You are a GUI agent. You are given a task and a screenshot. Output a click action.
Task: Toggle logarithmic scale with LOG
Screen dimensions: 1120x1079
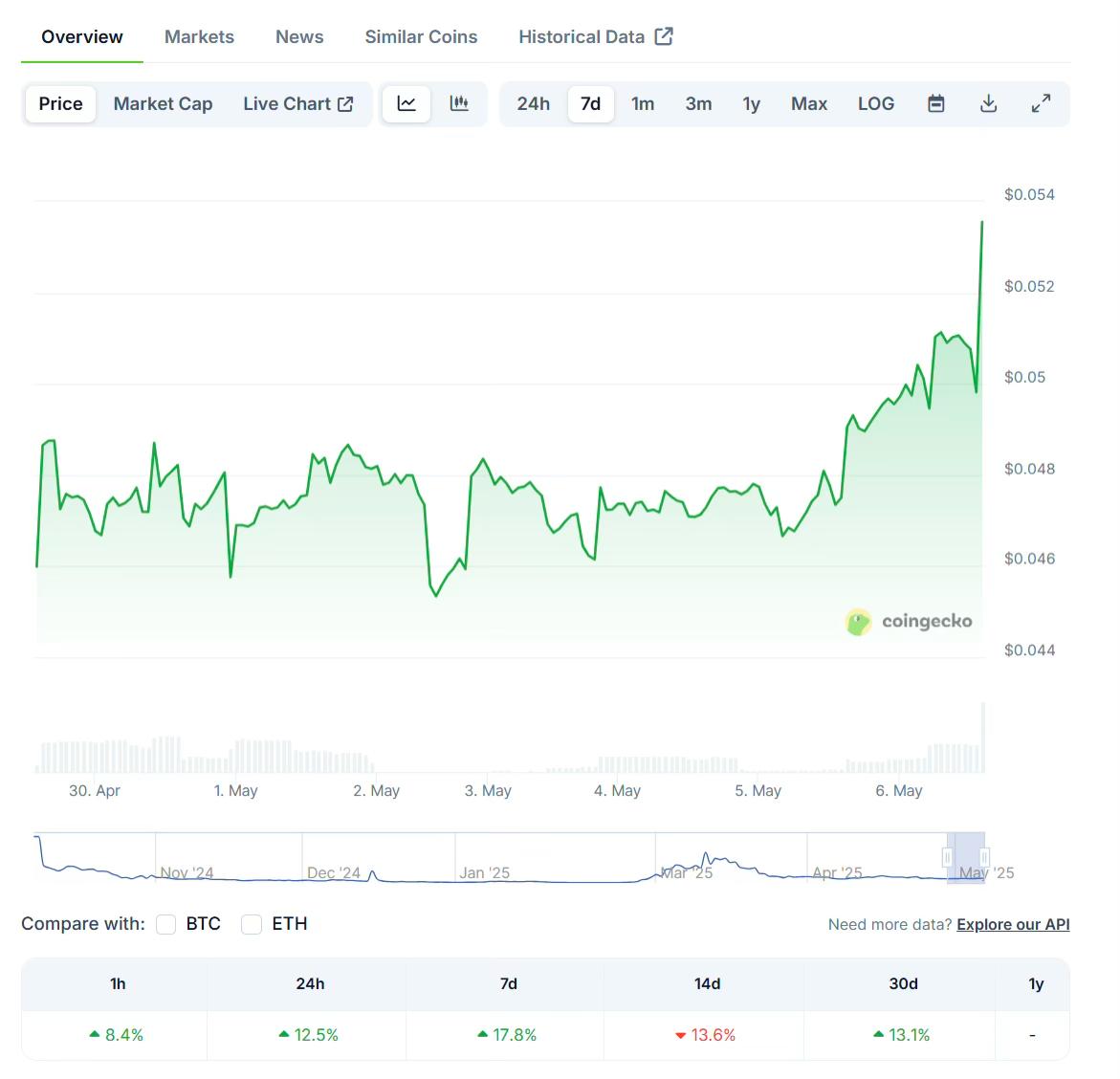click(x=876, y=103)
